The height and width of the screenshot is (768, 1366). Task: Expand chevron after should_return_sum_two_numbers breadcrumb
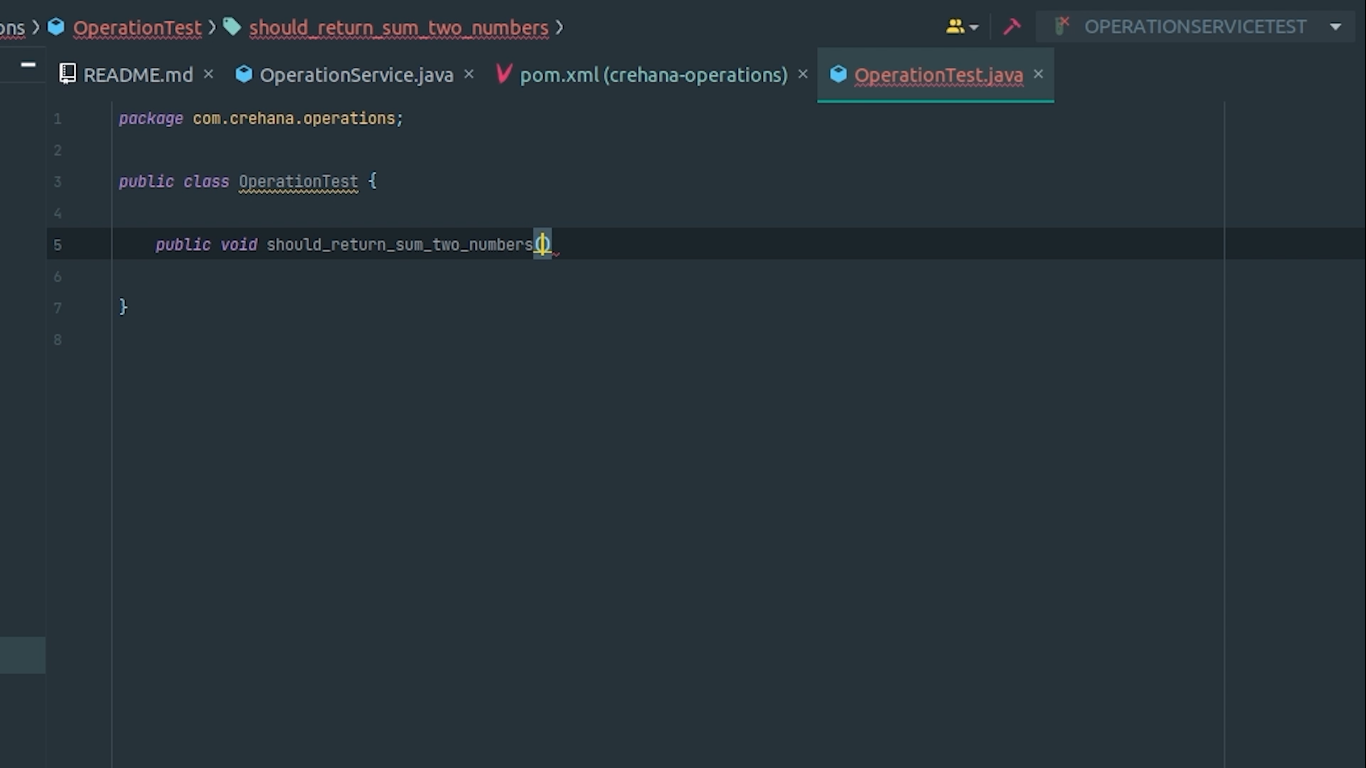click(559, 28)
